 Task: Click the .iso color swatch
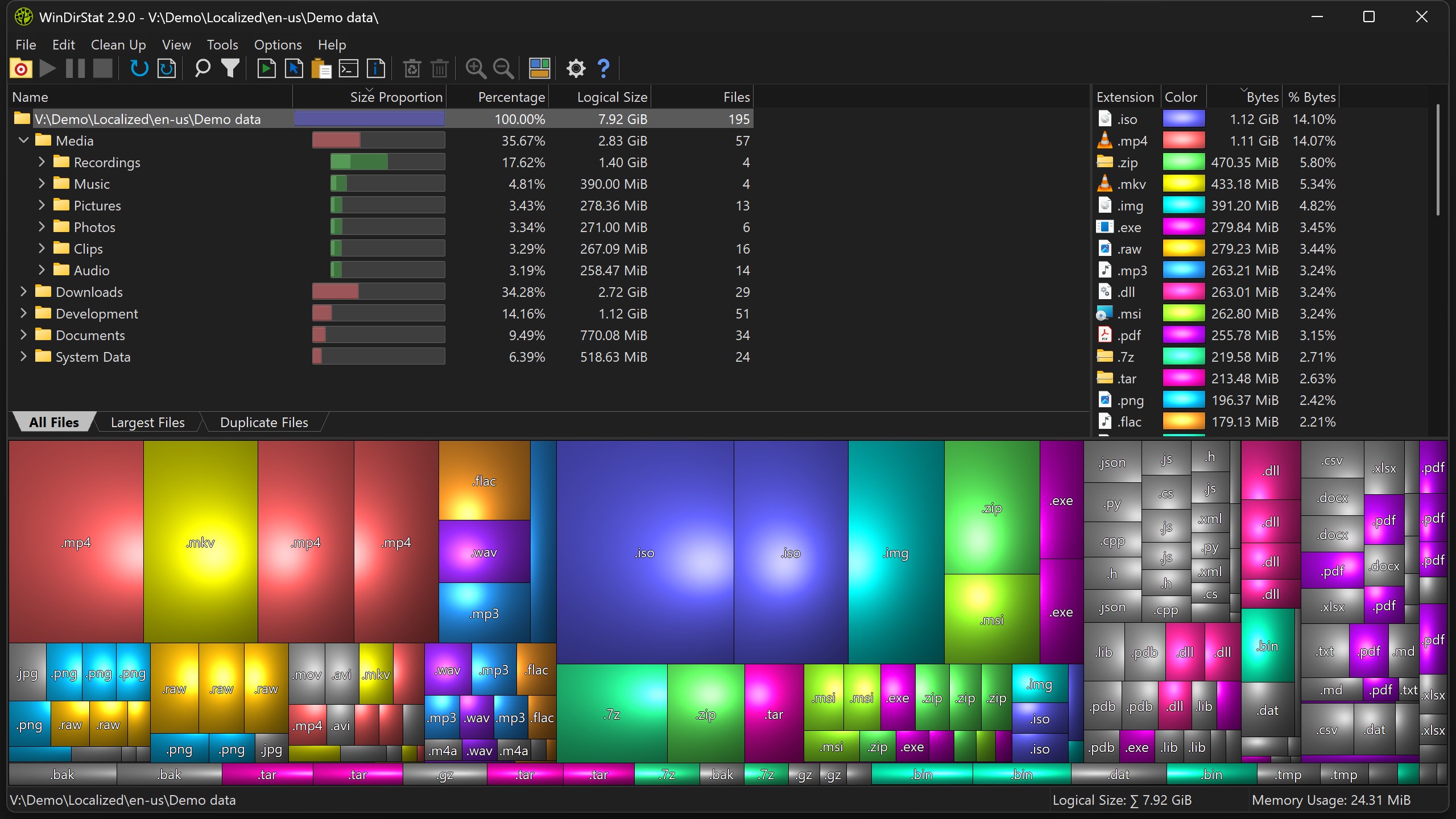pos(1184,119)
